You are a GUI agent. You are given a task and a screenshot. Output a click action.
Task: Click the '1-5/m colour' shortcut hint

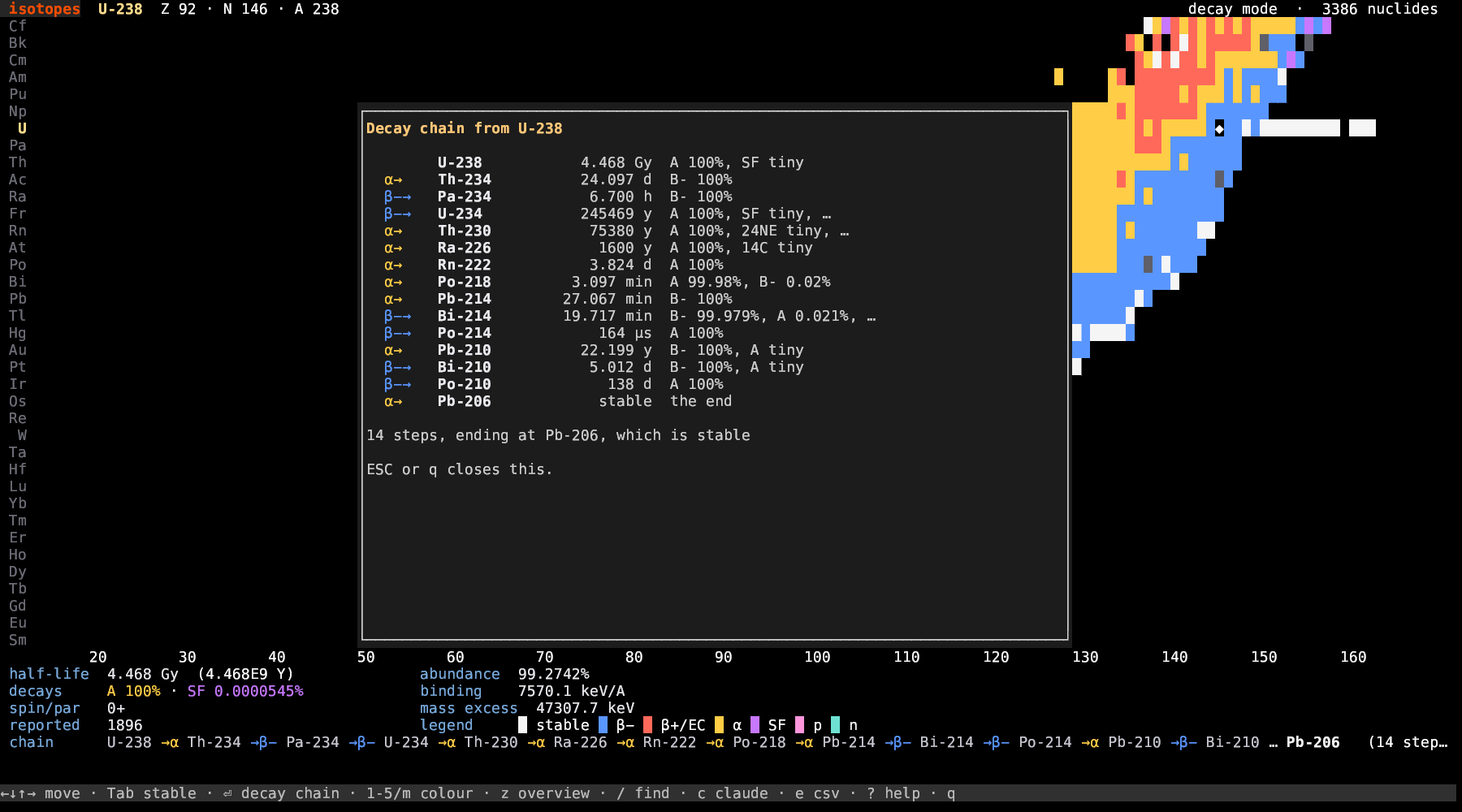click(x=419, y=793)
